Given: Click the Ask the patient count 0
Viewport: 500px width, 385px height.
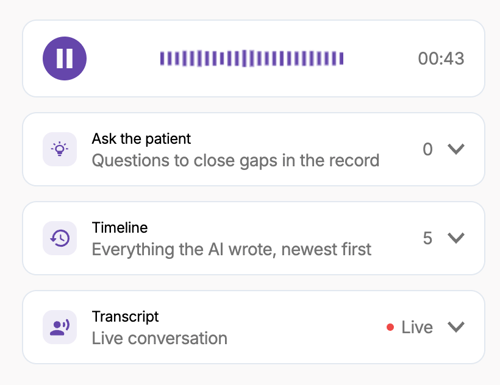Looking at the screenshot, I should click(x=428, y=149).
